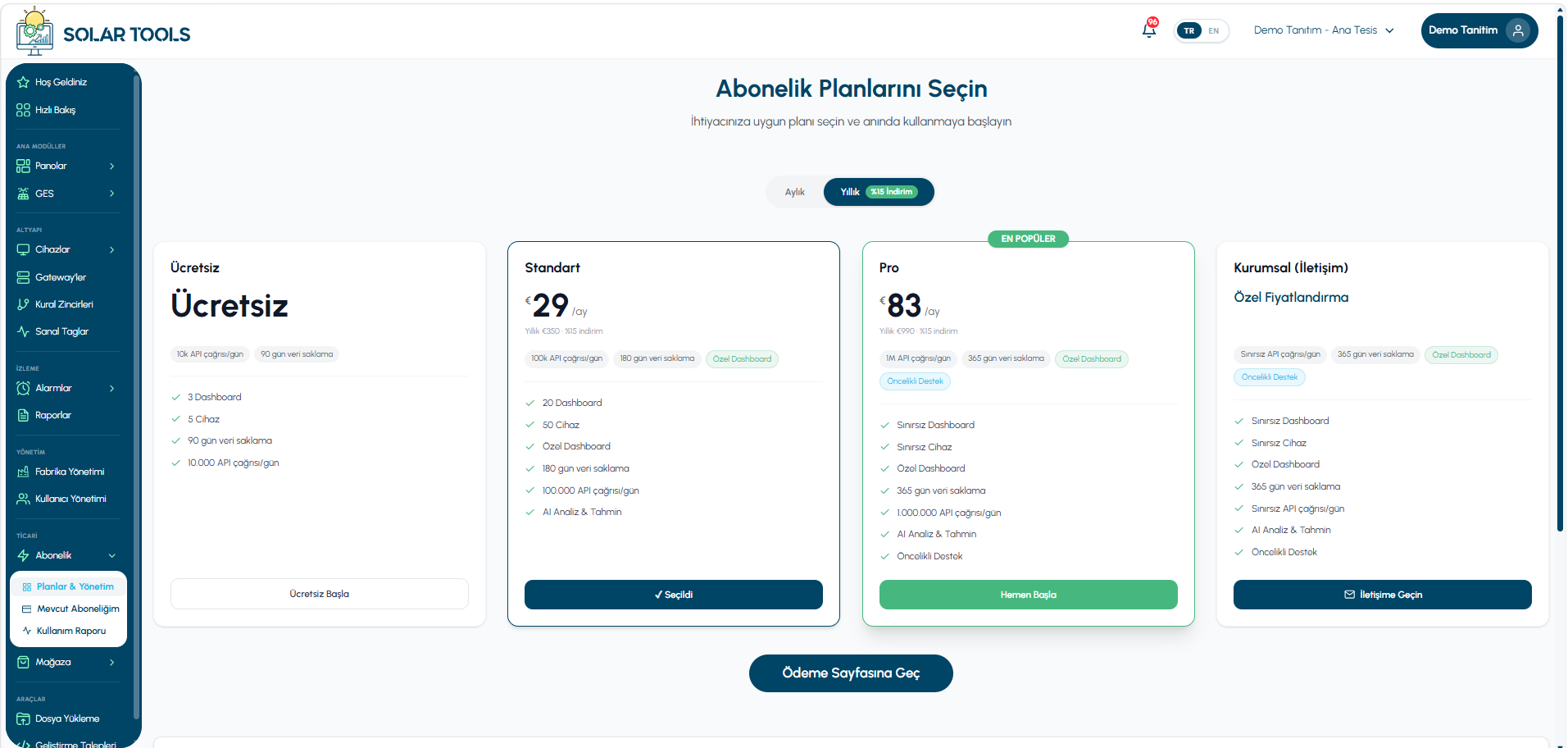Click the sidebar vertical scrollbar
Image resolution: width=1568 pixels, height=748 pixels.
tap(136, 394)
